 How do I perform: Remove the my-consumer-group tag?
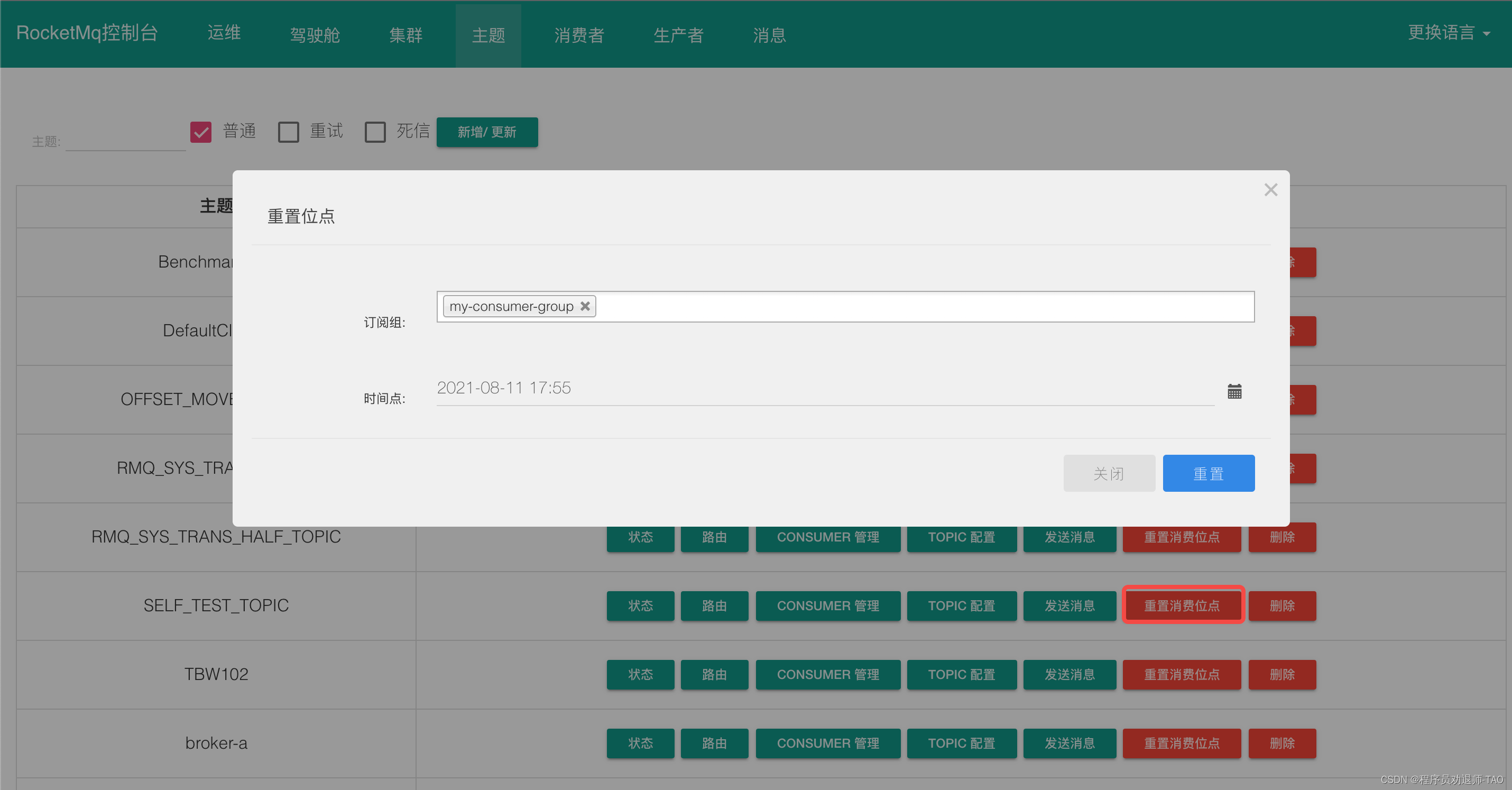[x=585, y=306]
